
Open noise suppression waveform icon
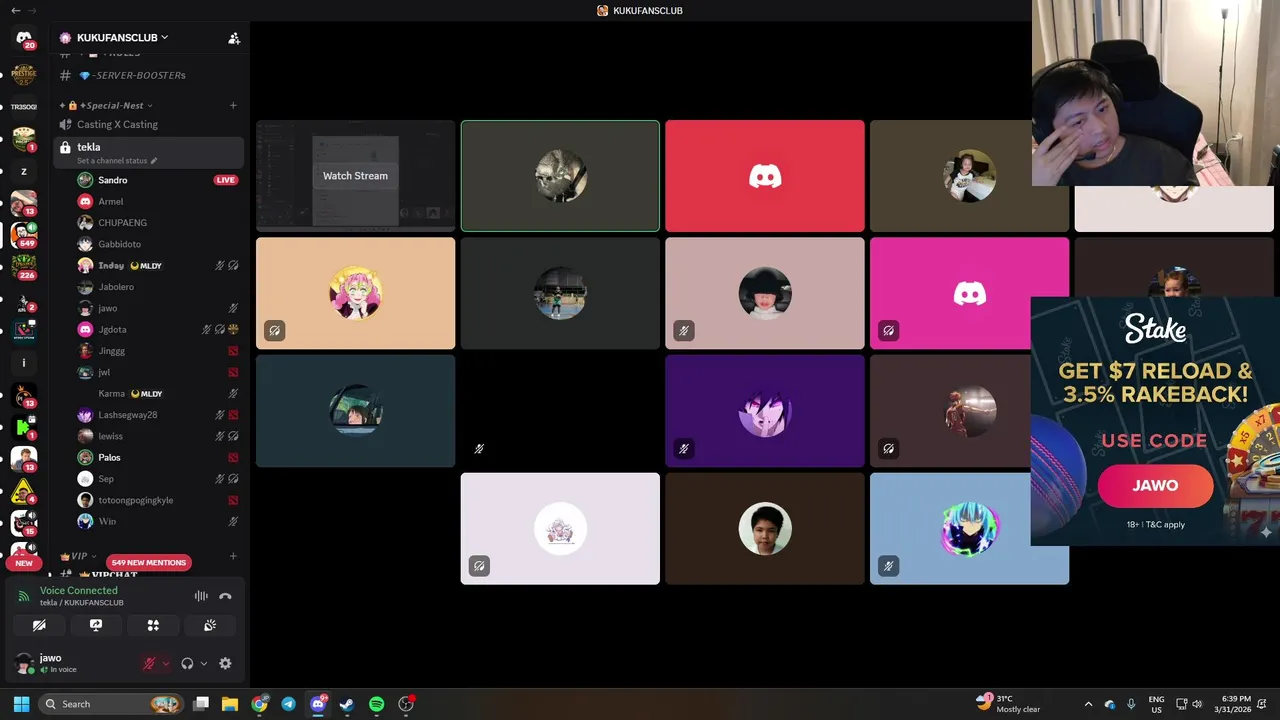click(201, 596)
